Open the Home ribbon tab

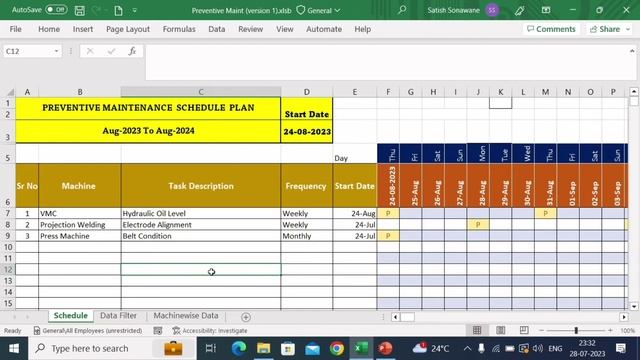(x=49, y=29)
